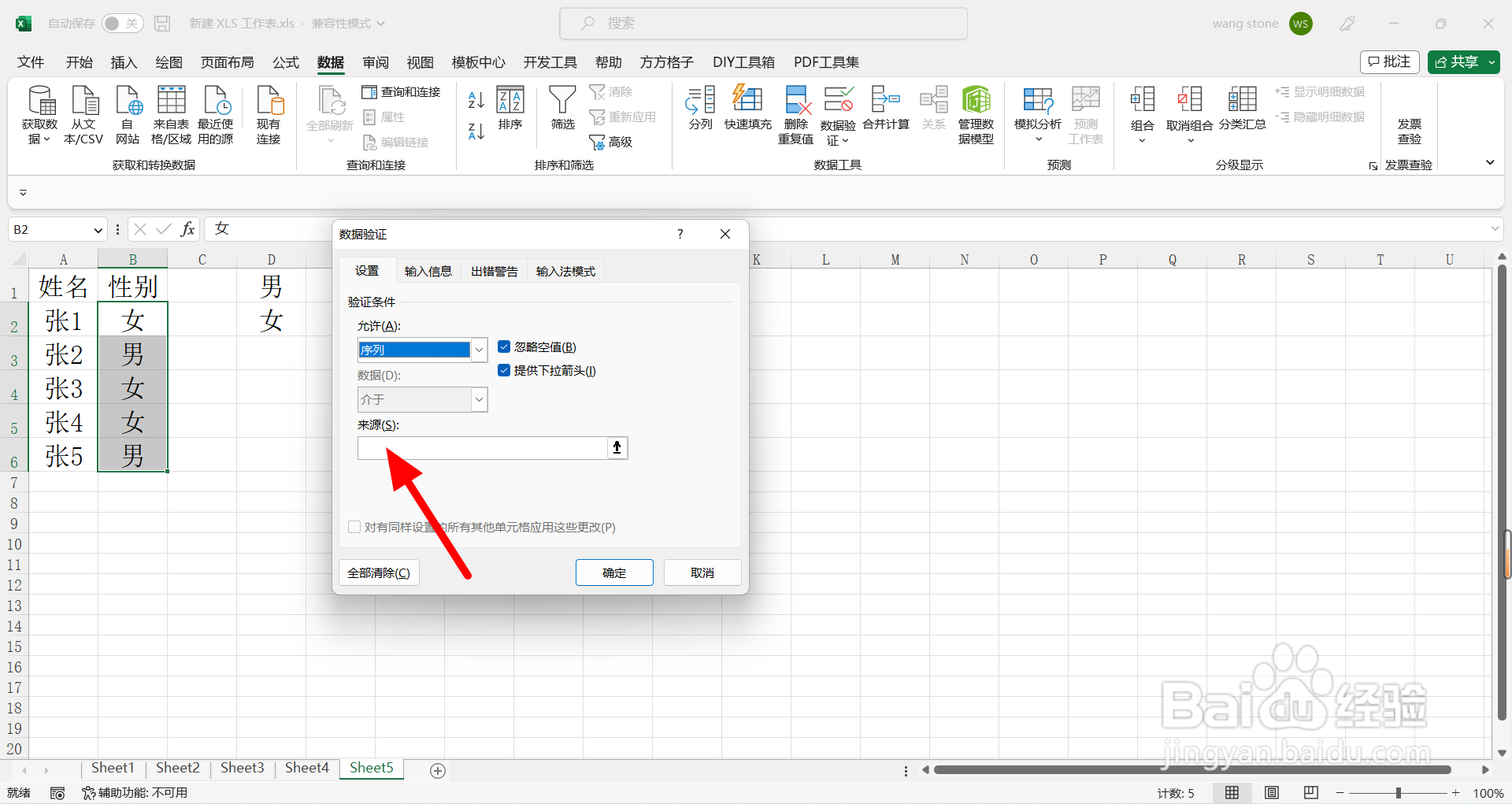The image size is (1512, 804).
Task: Select cell D1 containing 男
Action: (271, 287)
